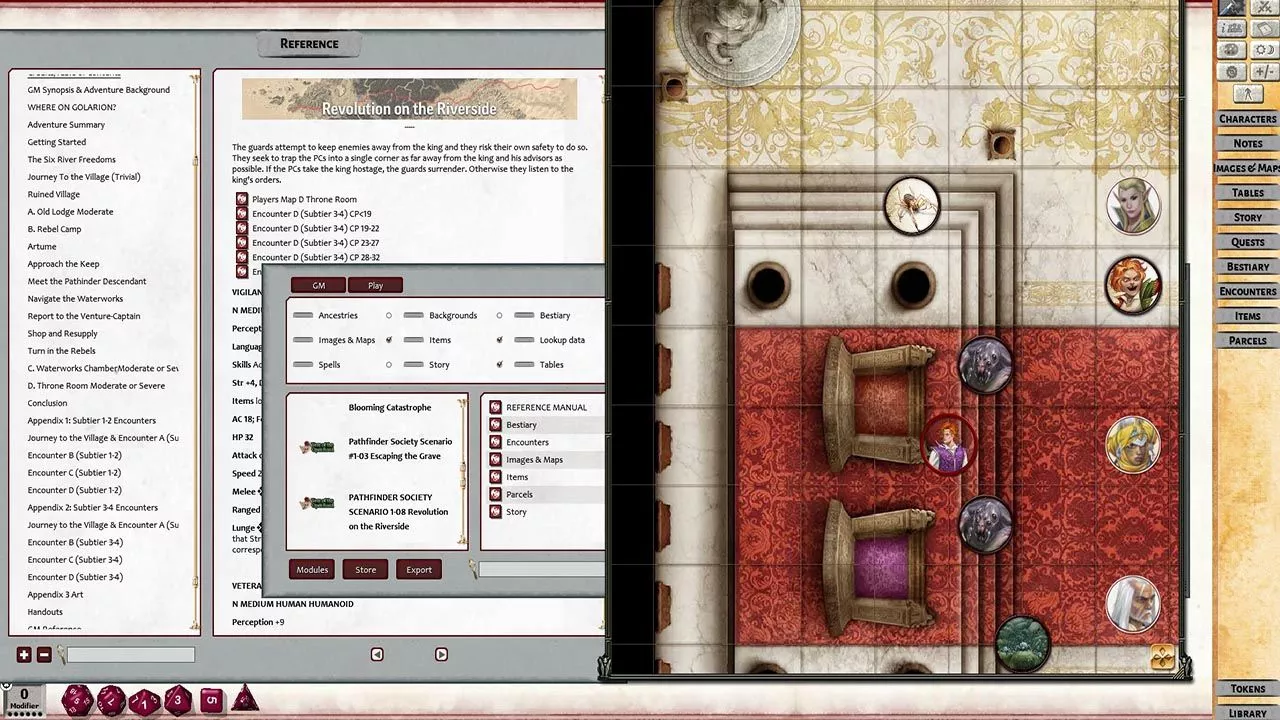Toggle the Spells module switch

(x=303, y=365)
